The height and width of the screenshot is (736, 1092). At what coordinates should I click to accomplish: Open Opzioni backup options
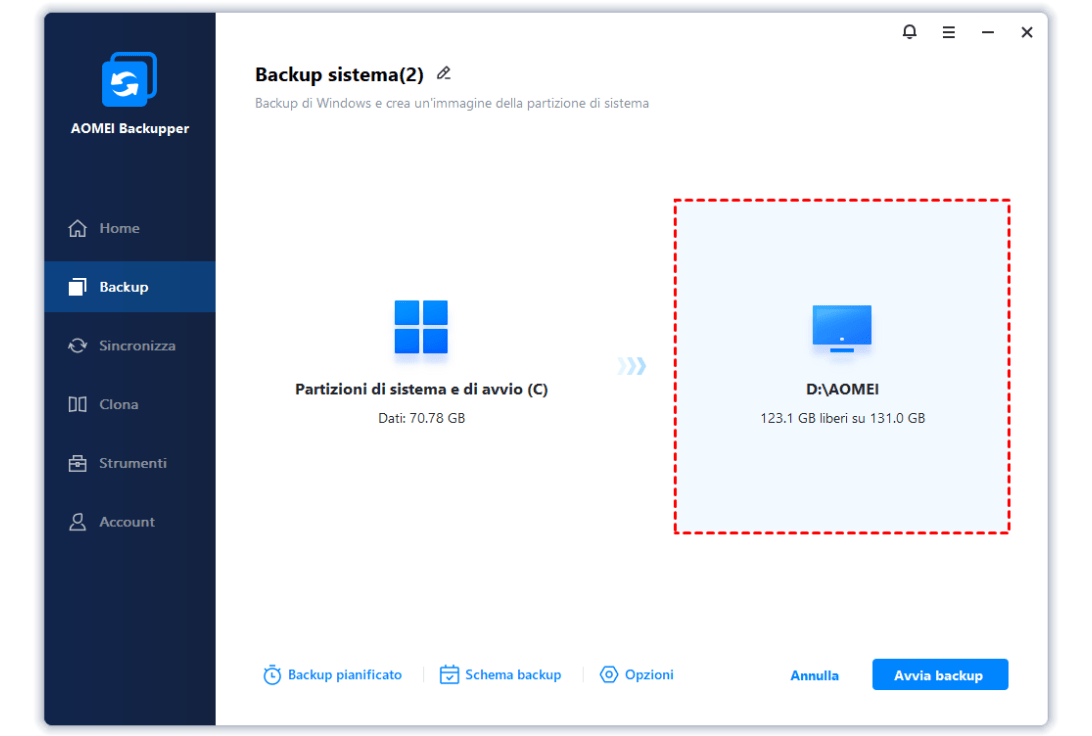coord(637,675)
